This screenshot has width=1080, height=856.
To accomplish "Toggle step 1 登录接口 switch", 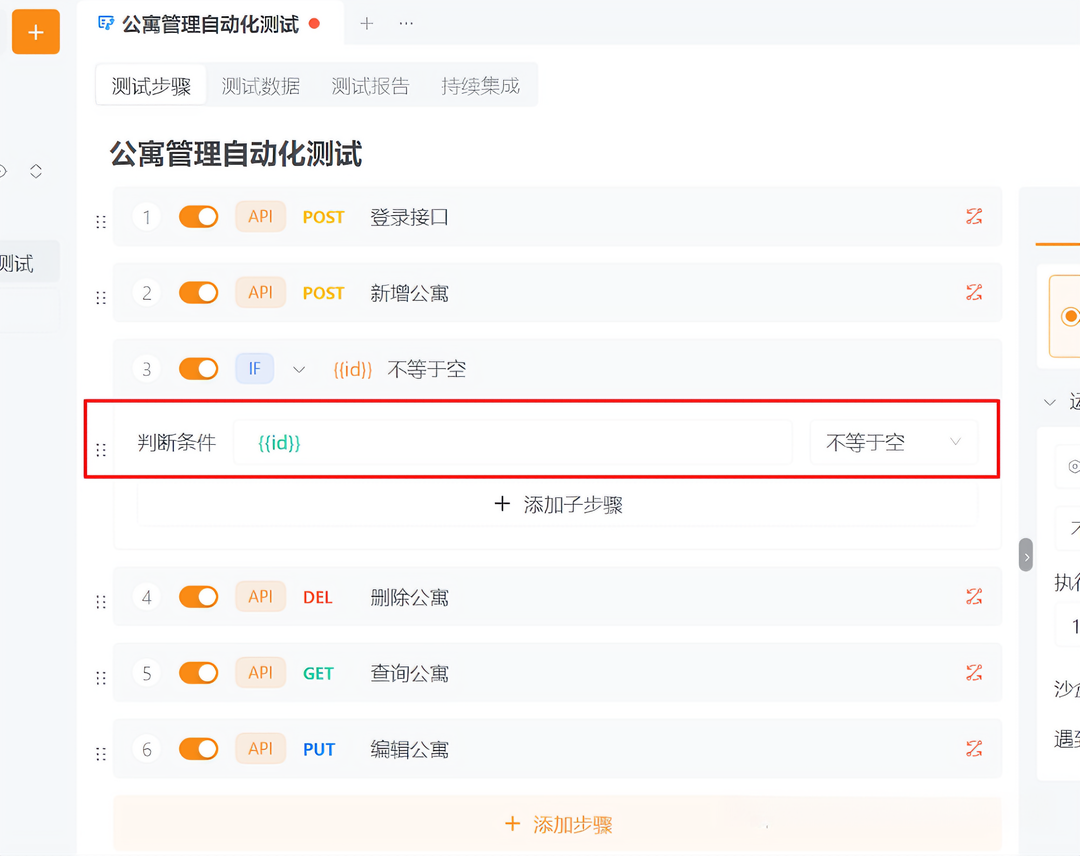I will coord(198,216).
